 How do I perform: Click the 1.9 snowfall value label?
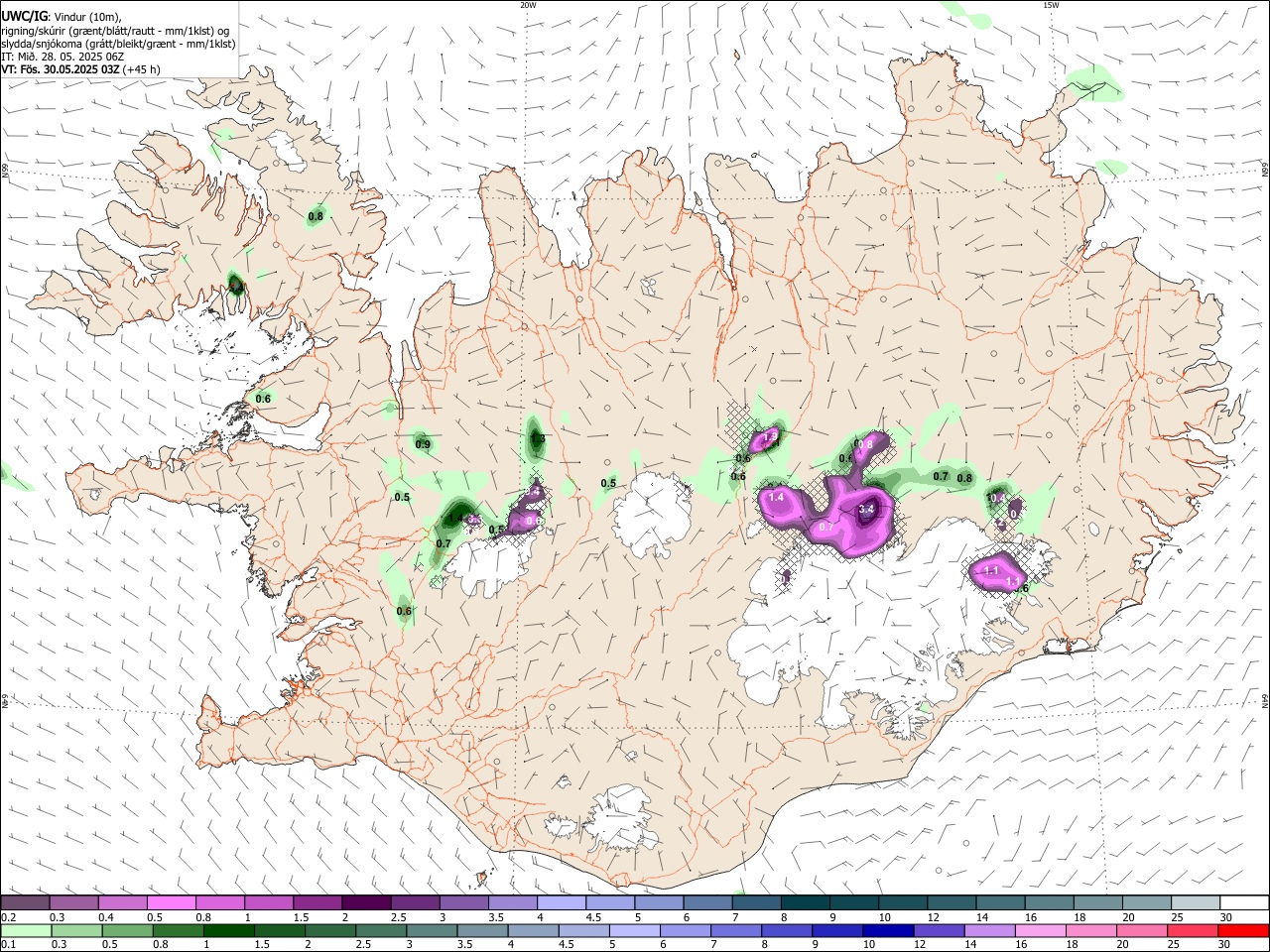click(770, 437)
